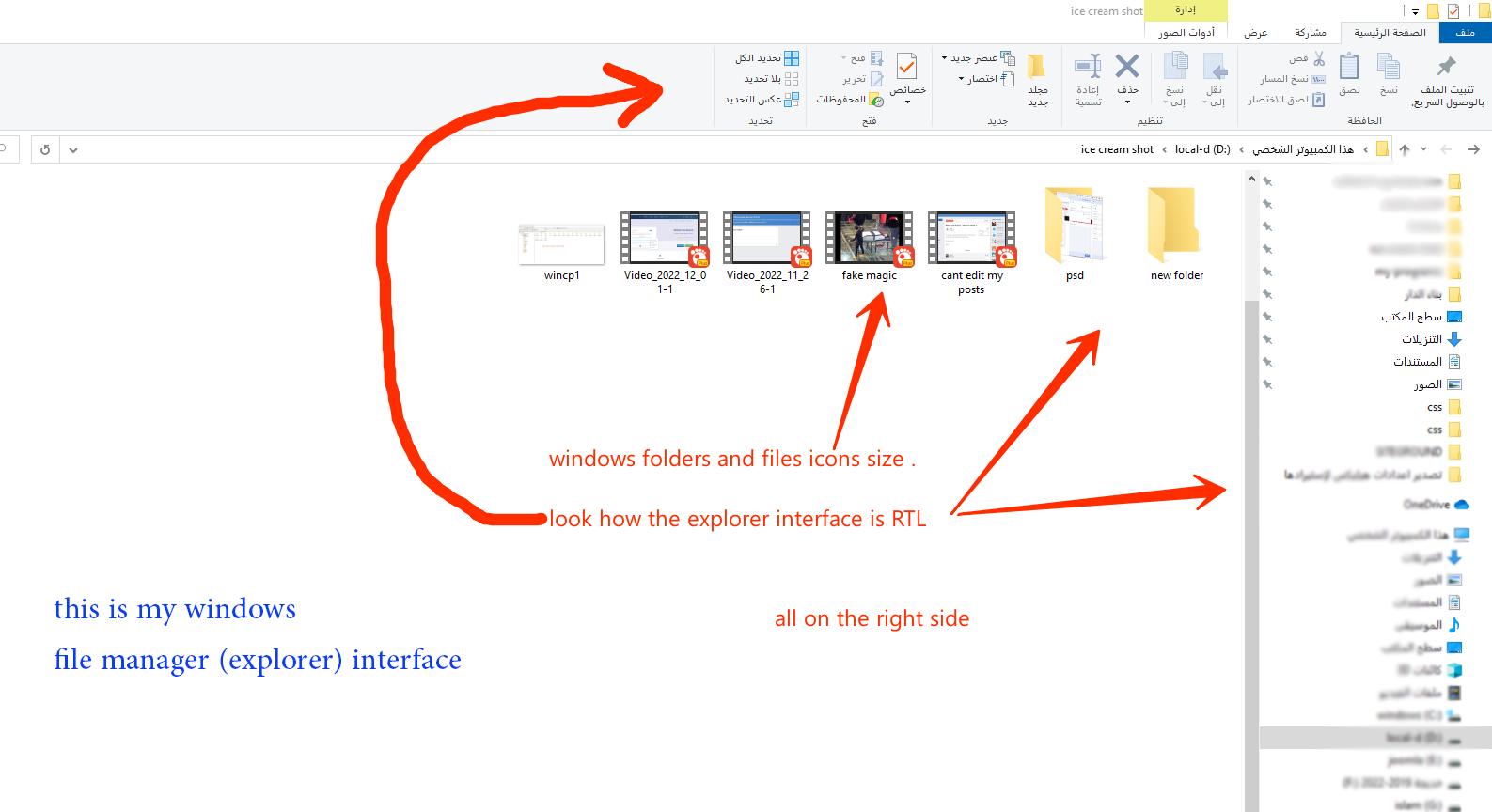
Task: Open the address bar history dropdown chevron
Action: pos(73,149)
